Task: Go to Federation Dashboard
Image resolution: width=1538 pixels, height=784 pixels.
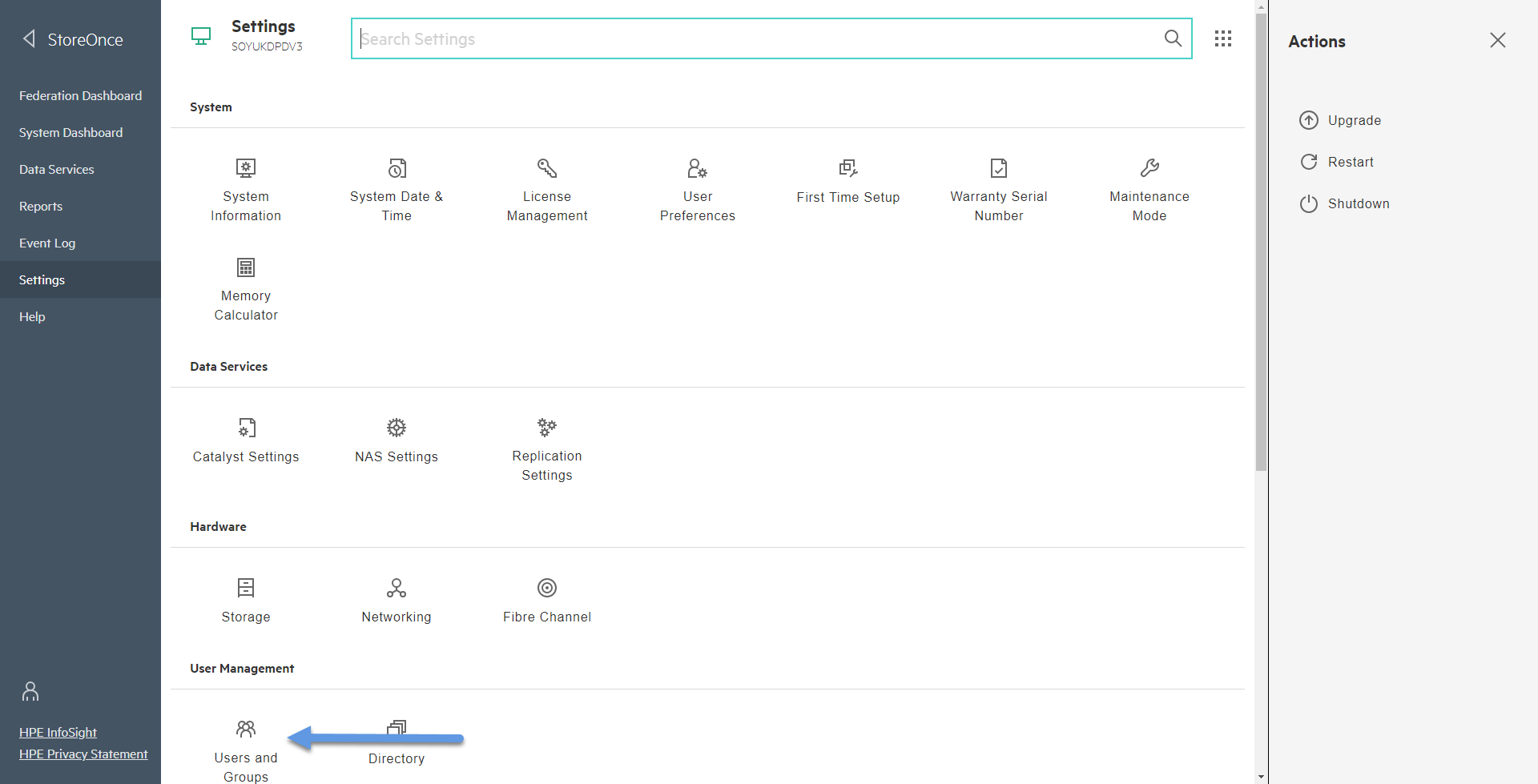Action: tap(80, 95)
